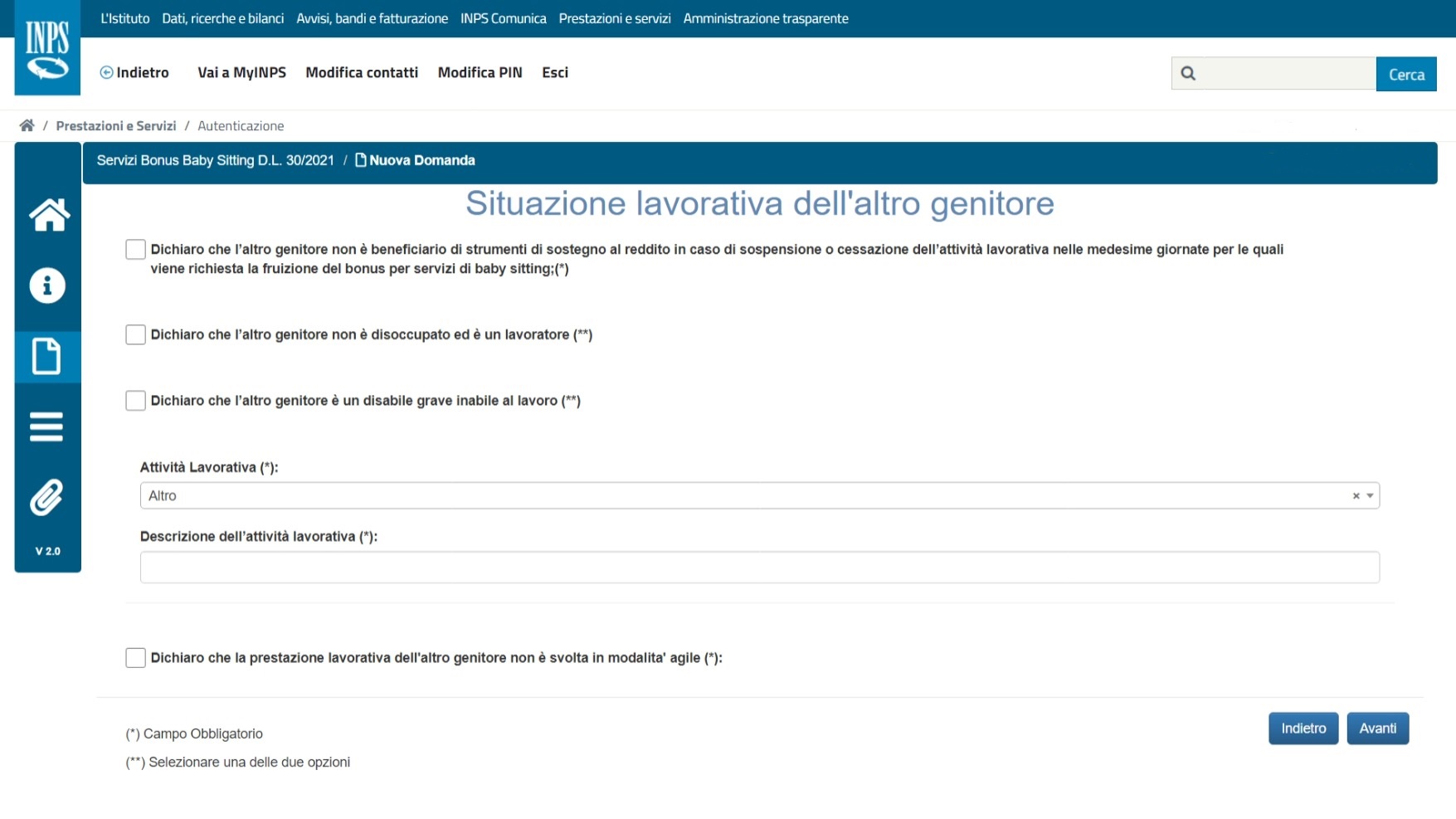1456x819 pixels.
Task: Check the non è disoccupato declaration
Action: [135, 334]
